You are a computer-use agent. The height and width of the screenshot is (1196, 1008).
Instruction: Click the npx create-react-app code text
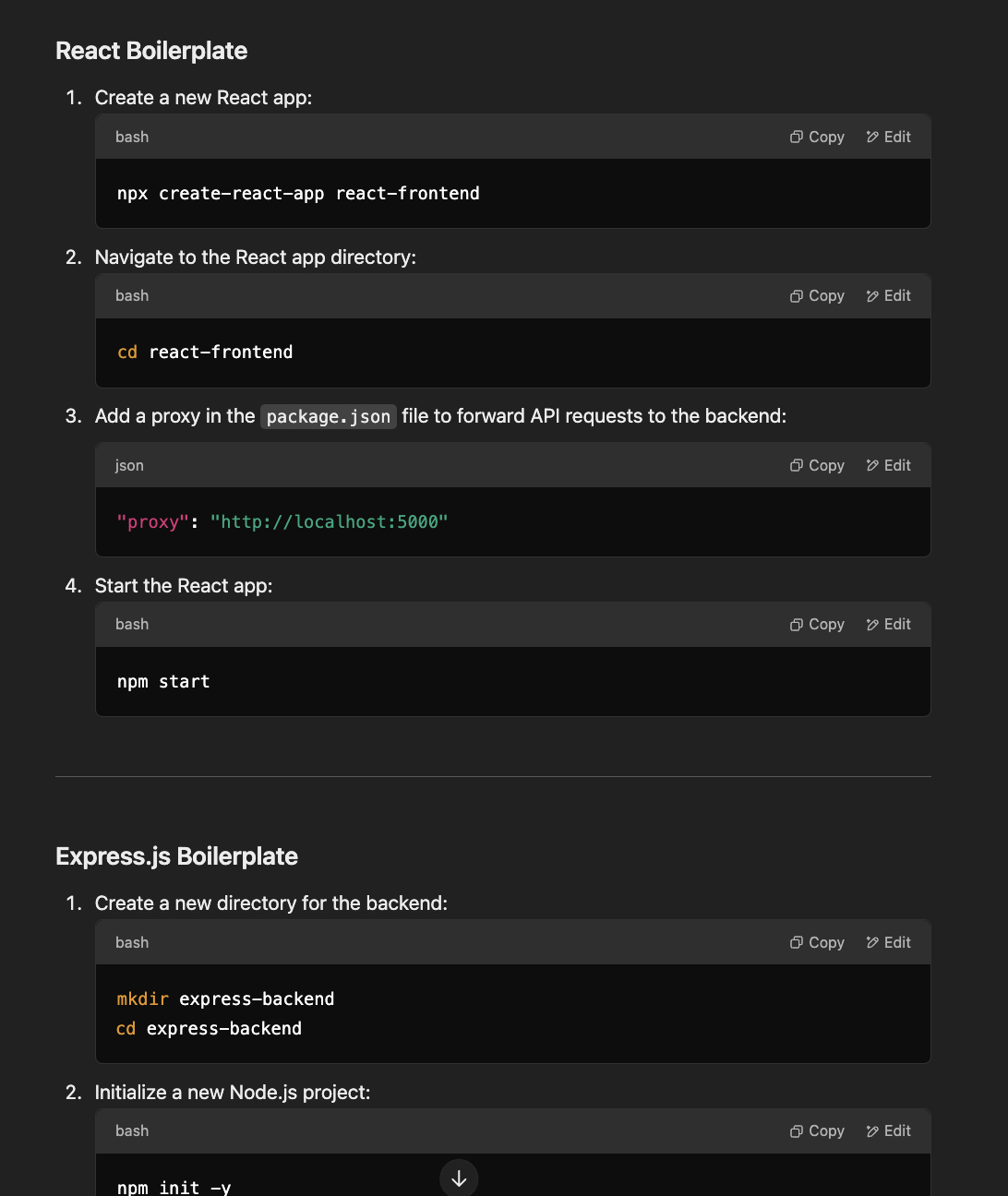tap(297, 194)
